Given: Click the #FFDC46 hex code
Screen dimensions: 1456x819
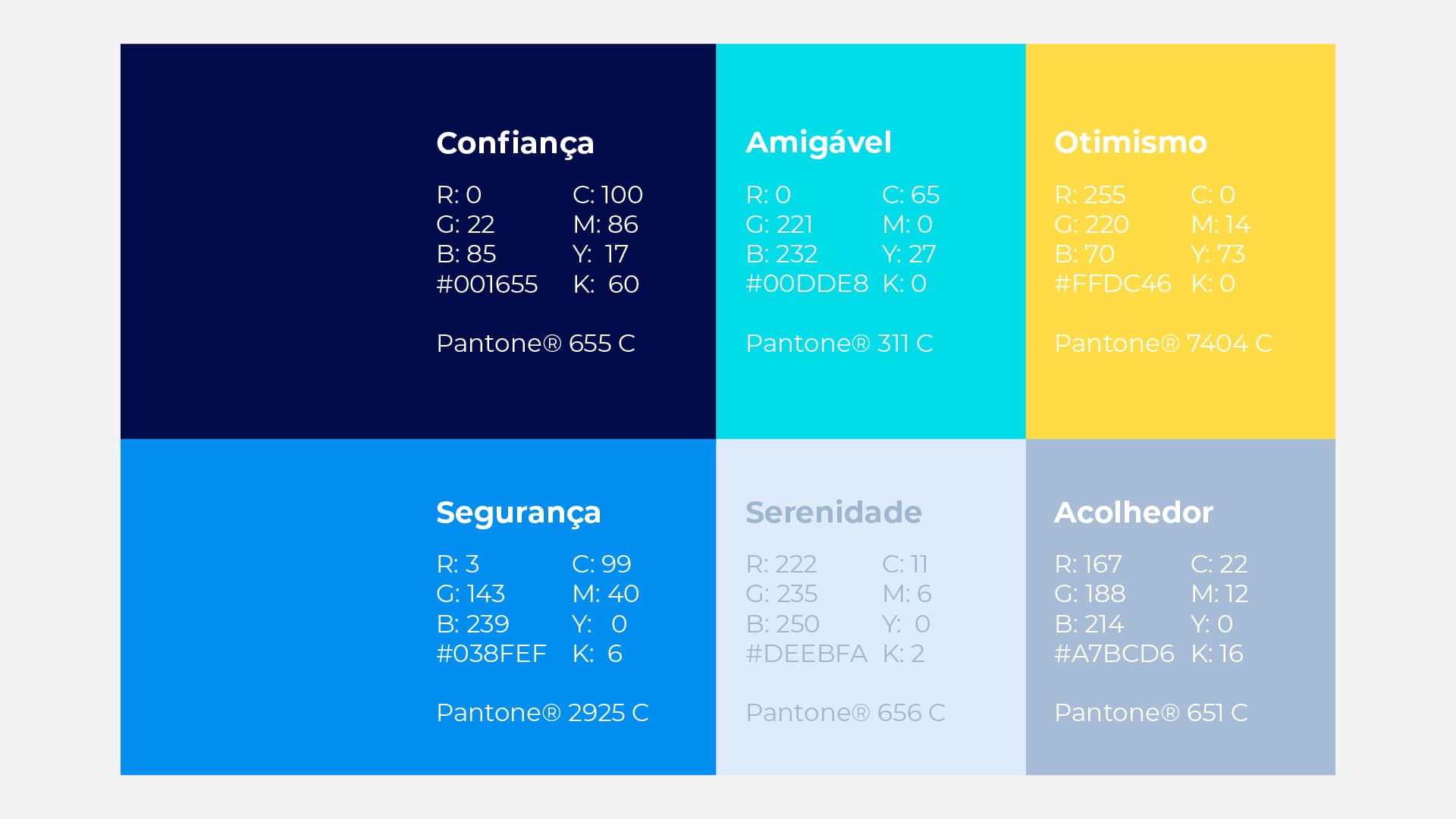Looking at the screenshot, I should pyautogui.click(x=1112, y=284).
